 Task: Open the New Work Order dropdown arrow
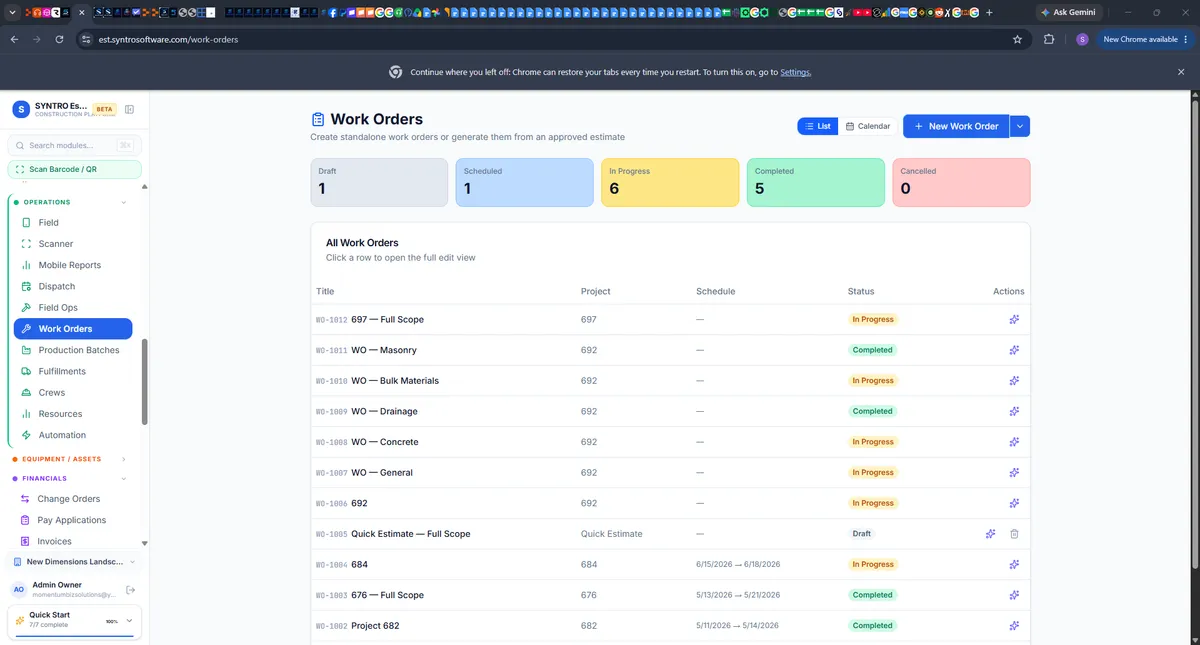[x=1019, y=126]
